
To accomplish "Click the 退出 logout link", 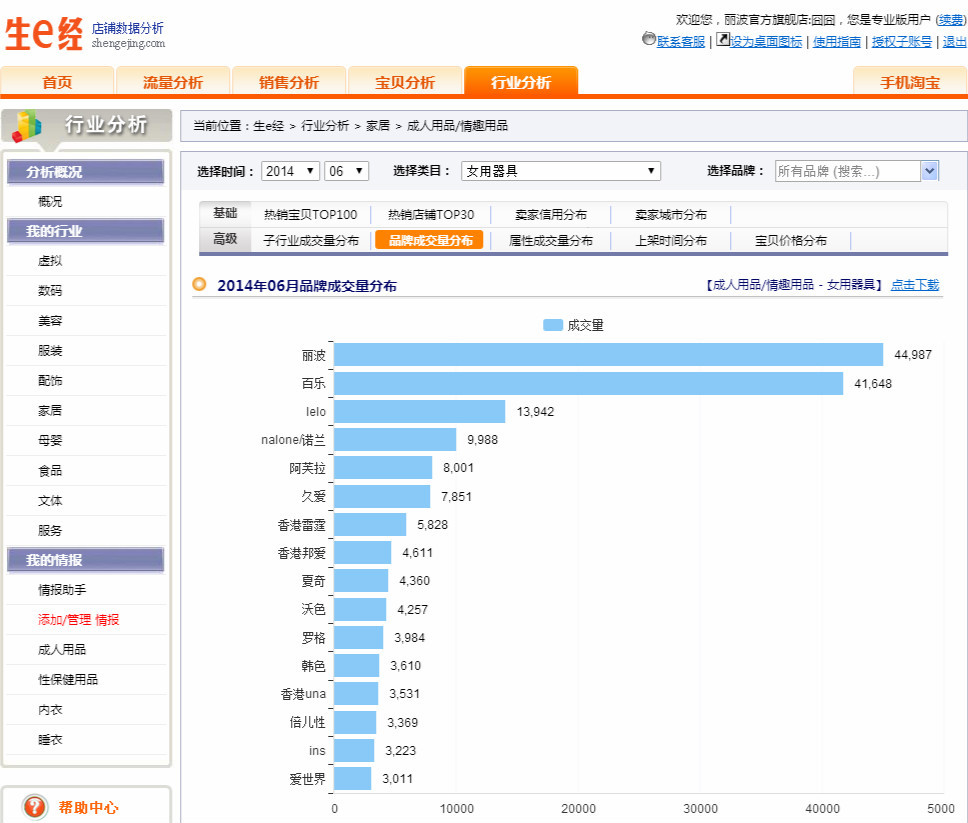I will (954, 41).
